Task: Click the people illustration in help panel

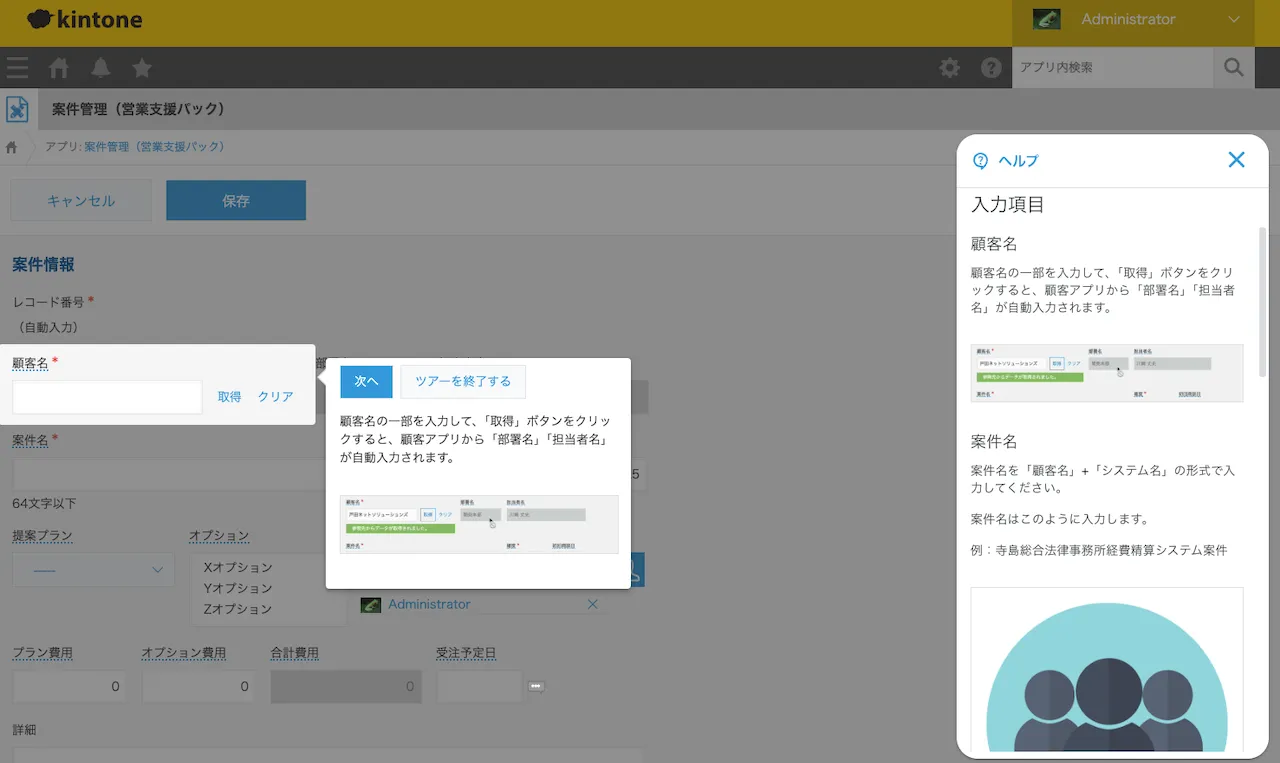Action: pyautogui.click(x=1107, y=670)
